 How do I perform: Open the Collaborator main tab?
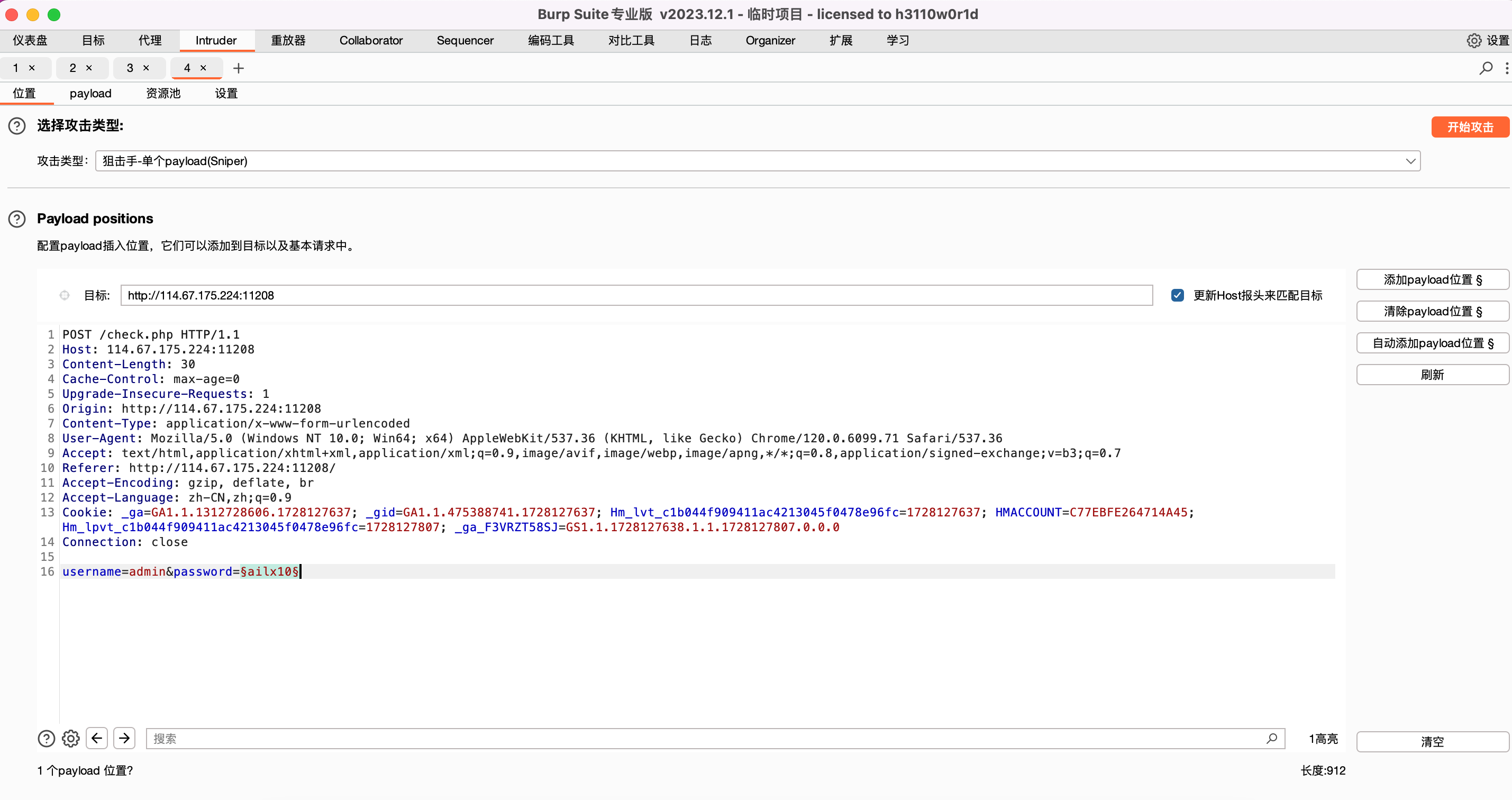(x=371, y=41)
